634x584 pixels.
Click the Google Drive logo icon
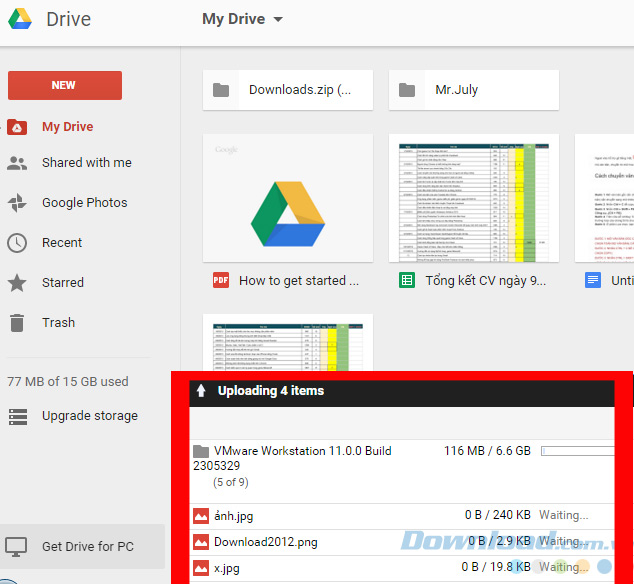click(x=20, y=19)
